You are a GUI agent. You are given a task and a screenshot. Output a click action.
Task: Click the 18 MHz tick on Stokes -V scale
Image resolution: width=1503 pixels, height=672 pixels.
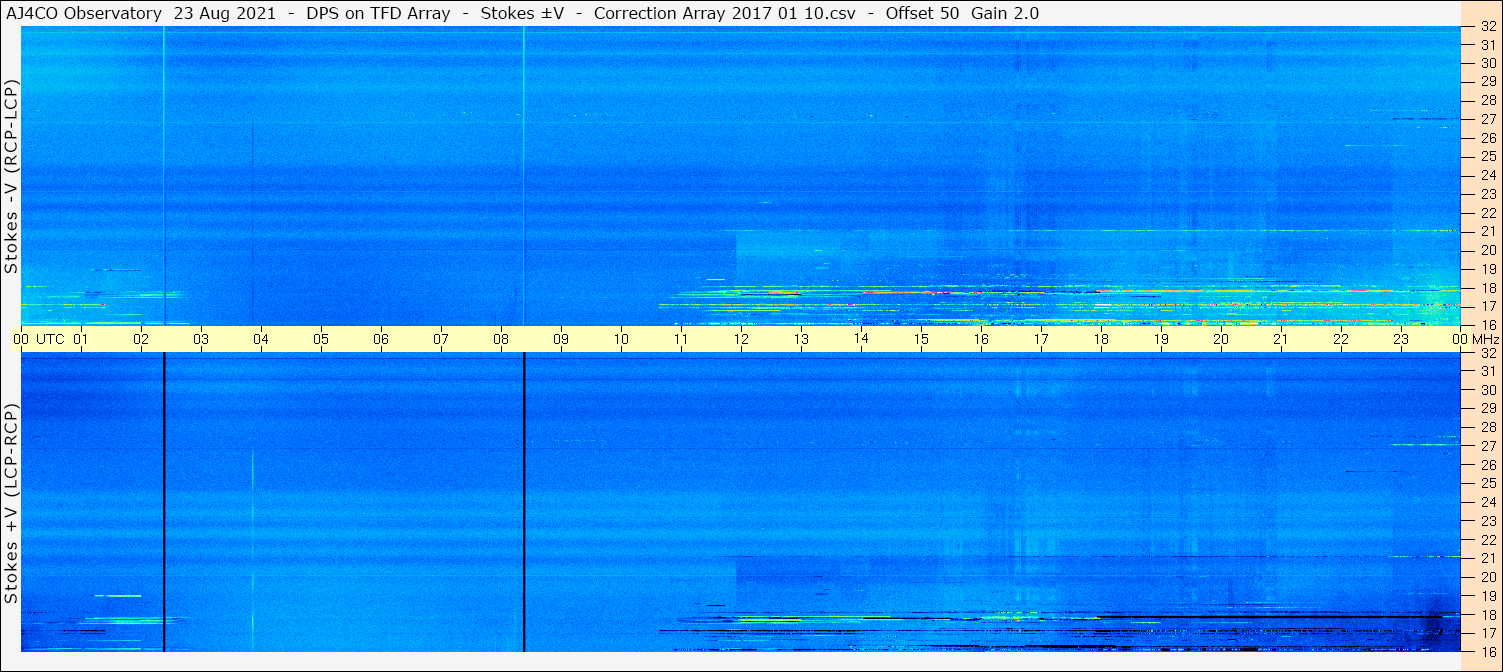click(1487, 287)
